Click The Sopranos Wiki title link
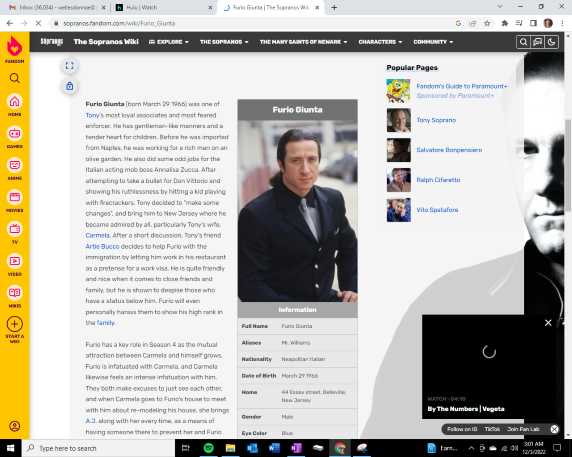The width and height of the screenshot is (572, 457). point(106,42)
